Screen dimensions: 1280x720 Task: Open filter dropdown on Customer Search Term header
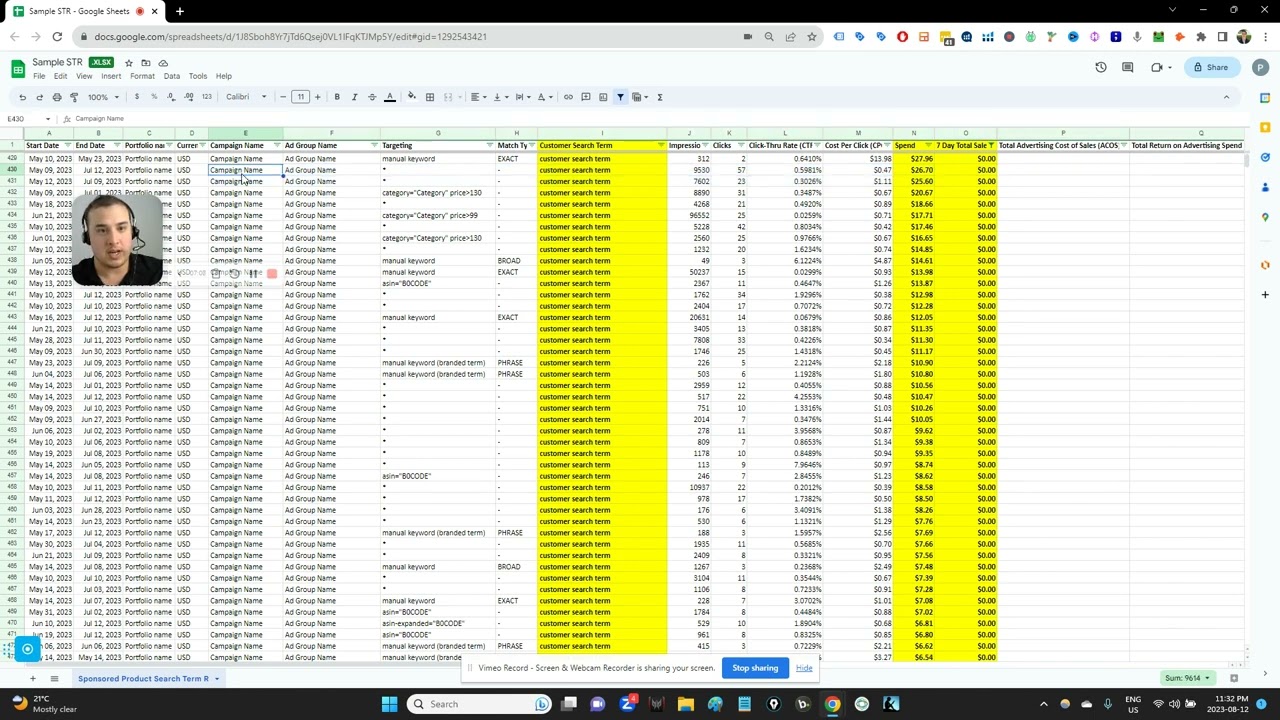point(661,146)
